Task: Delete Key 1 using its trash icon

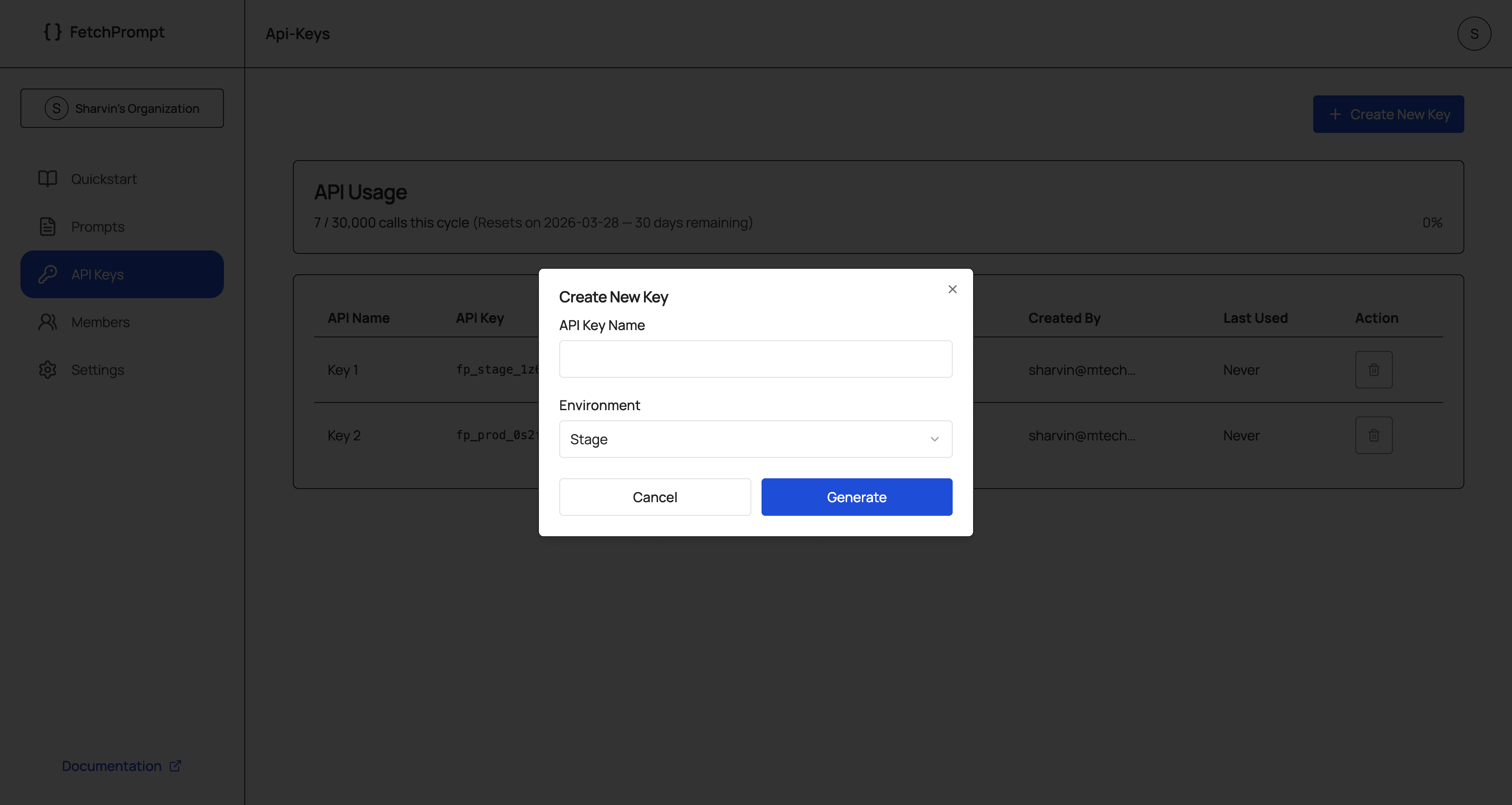Action: tap(1374, 369)
